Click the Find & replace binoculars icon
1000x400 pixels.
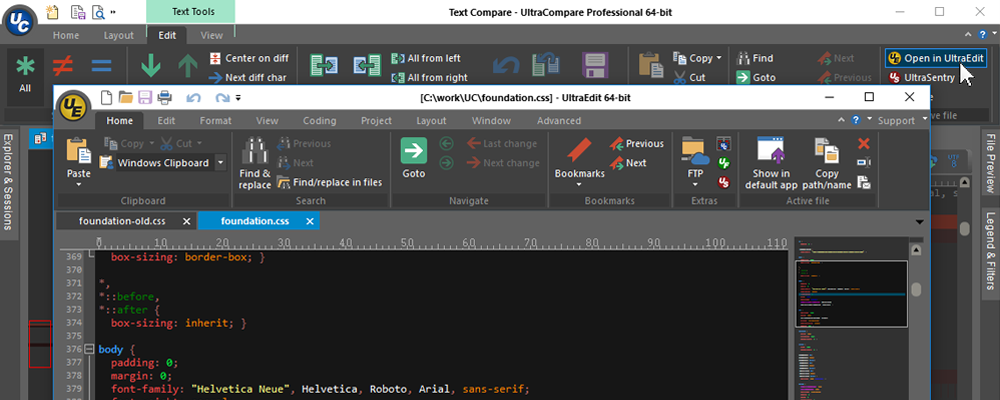254,151
